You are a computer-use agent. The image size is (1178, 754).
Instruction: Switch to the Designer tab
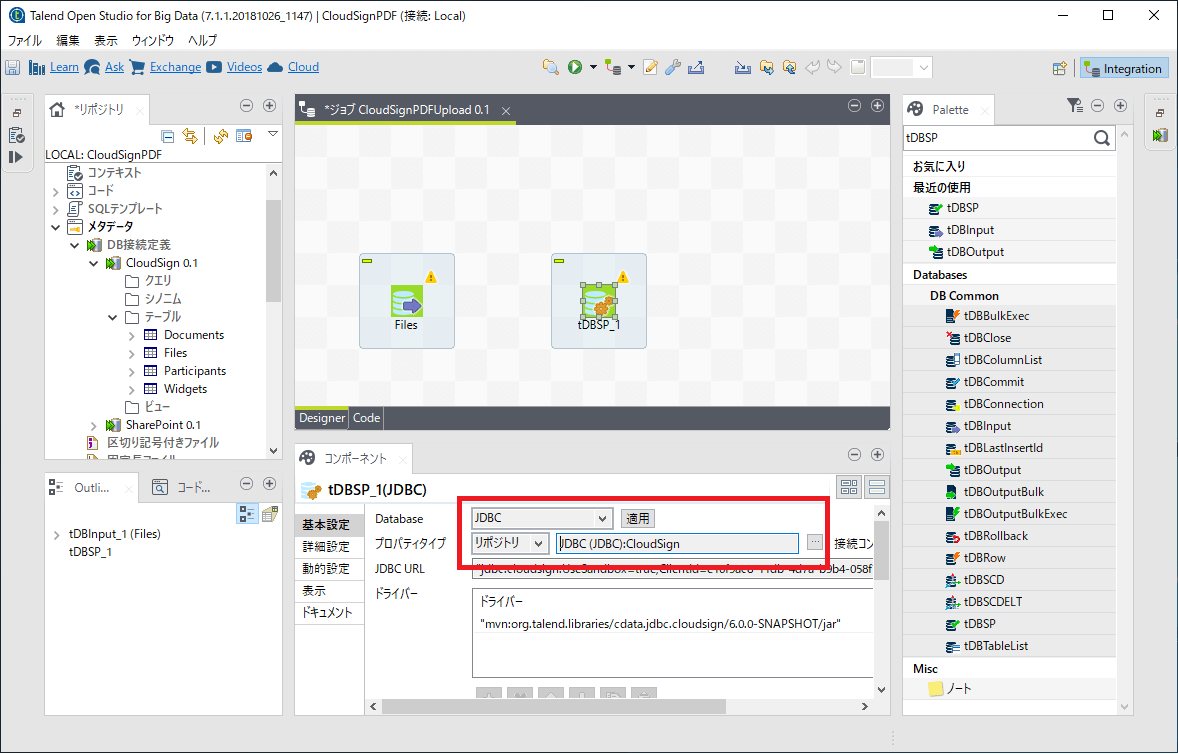coord(322,418)
